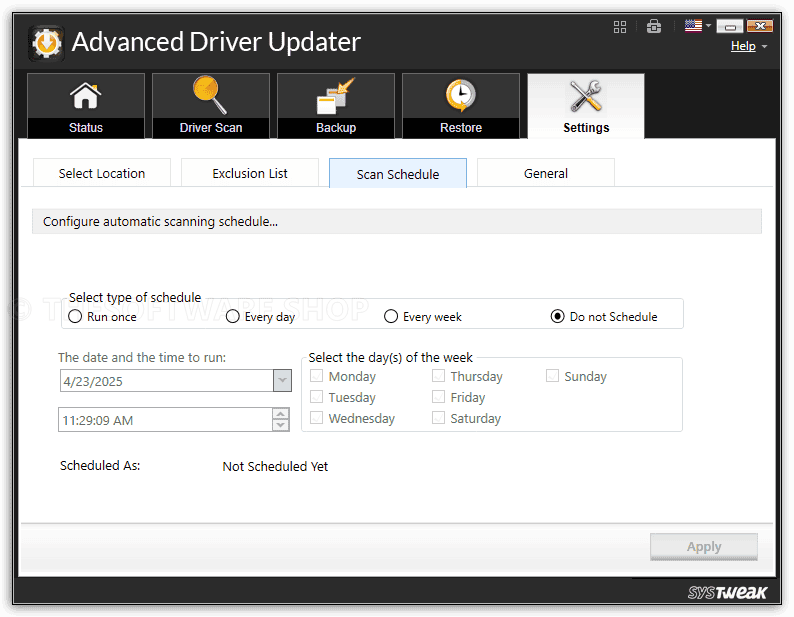
Task: Switch to Scan Schedule tab
Action: pos(398,174)
